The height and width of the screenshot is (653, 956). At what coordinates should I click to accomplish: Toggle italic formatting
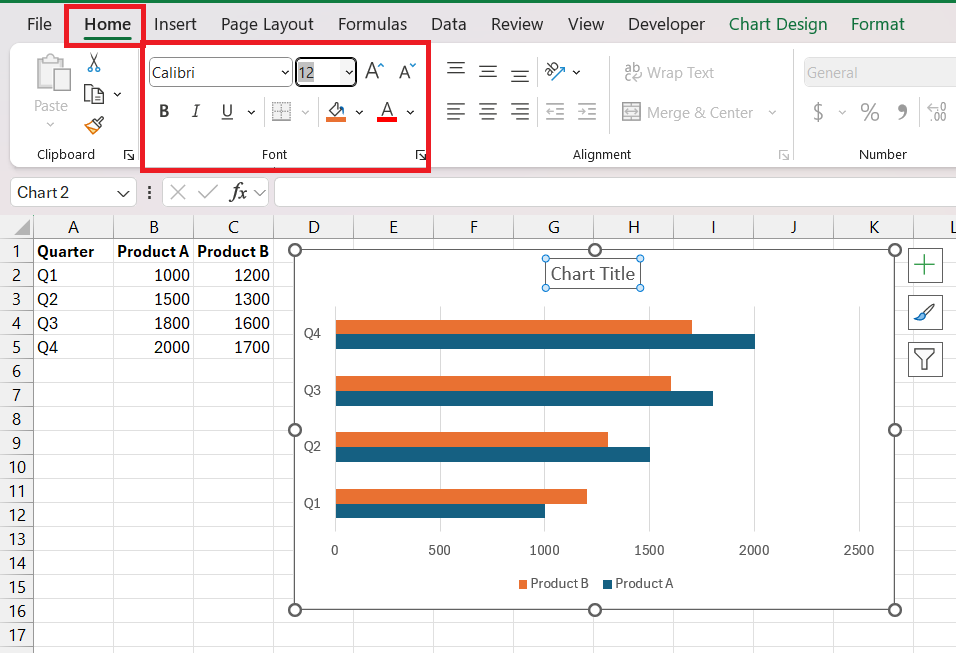(196, 111)
